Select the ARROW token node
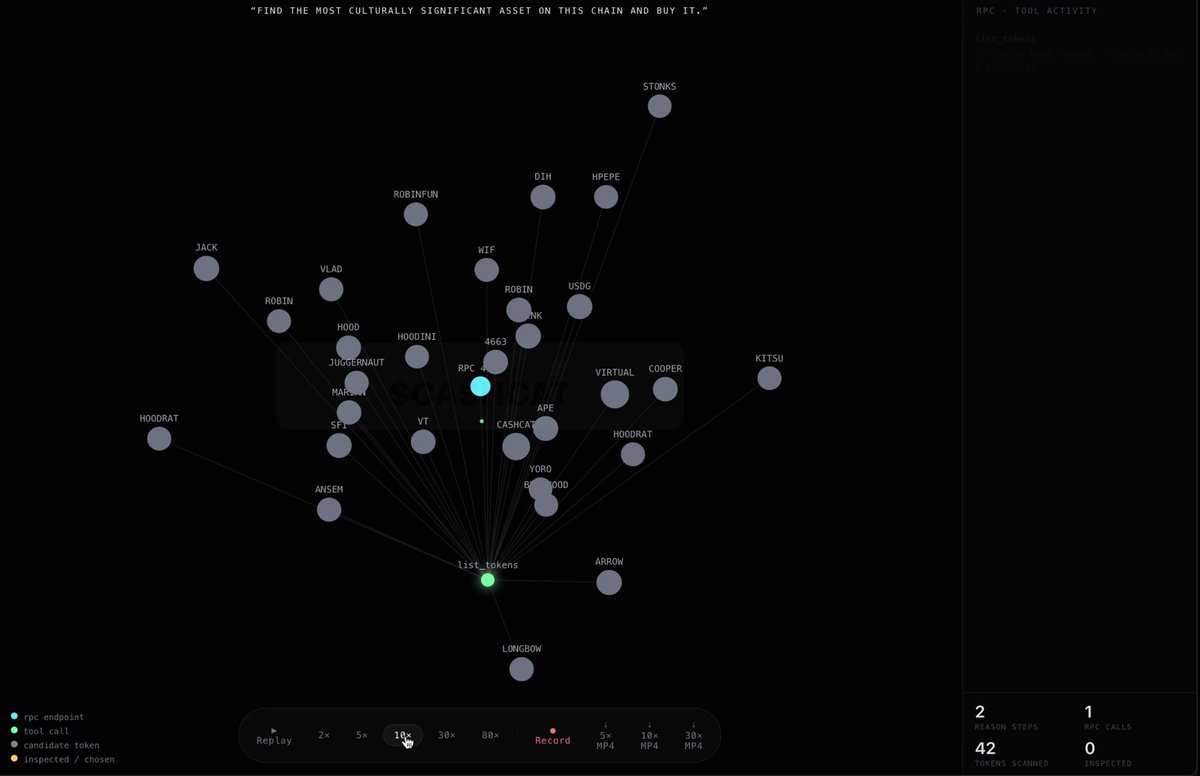 [609, 582]
